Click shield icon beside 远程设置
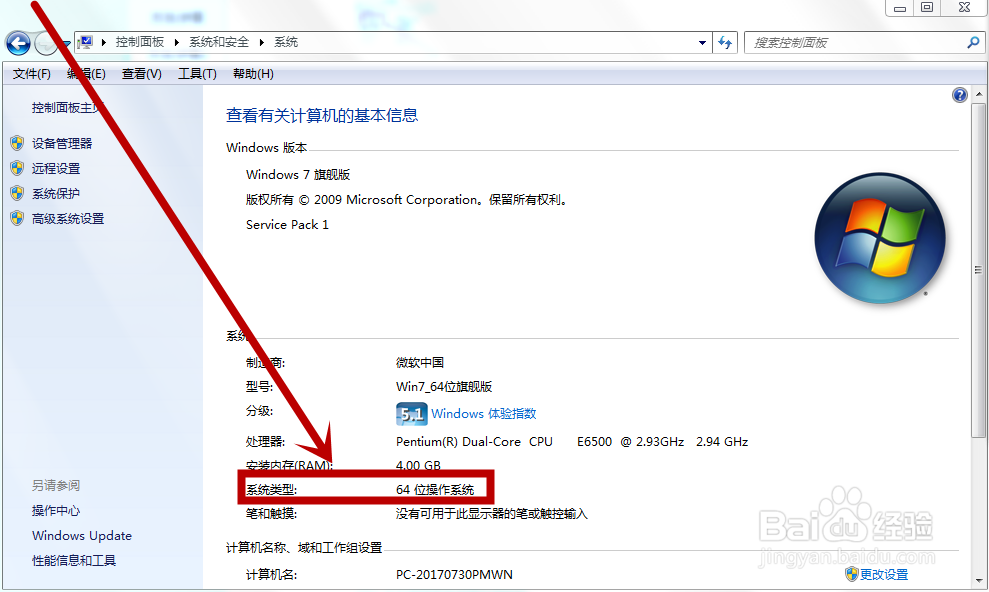Screen dimensions: 989x592 pyautogui.click(x=17, y=168)
